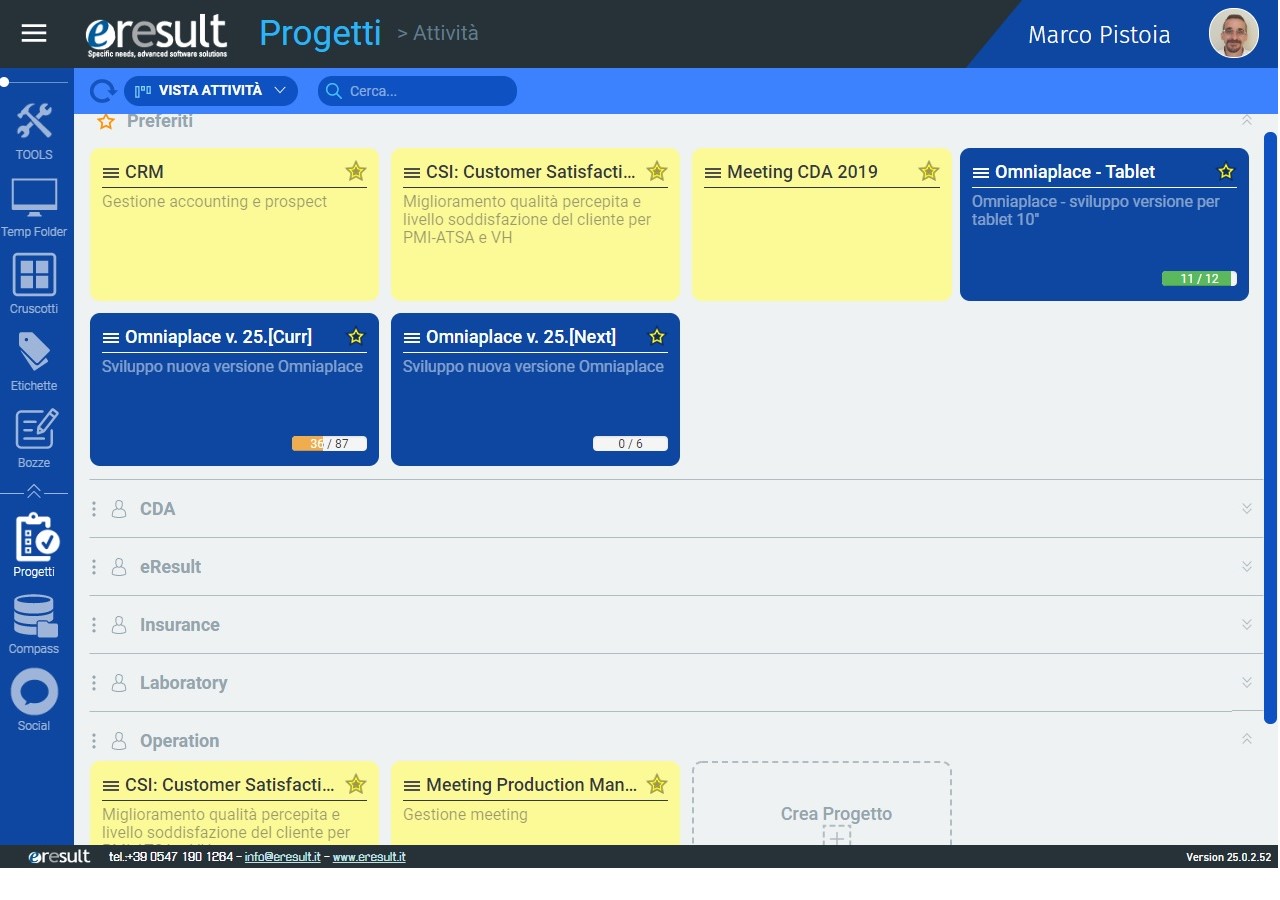Image resolution: width=1280 pixels, height=900 pixels.
Task: Open menu handle on Meeting Production Man... card
Action: [412, 786]
